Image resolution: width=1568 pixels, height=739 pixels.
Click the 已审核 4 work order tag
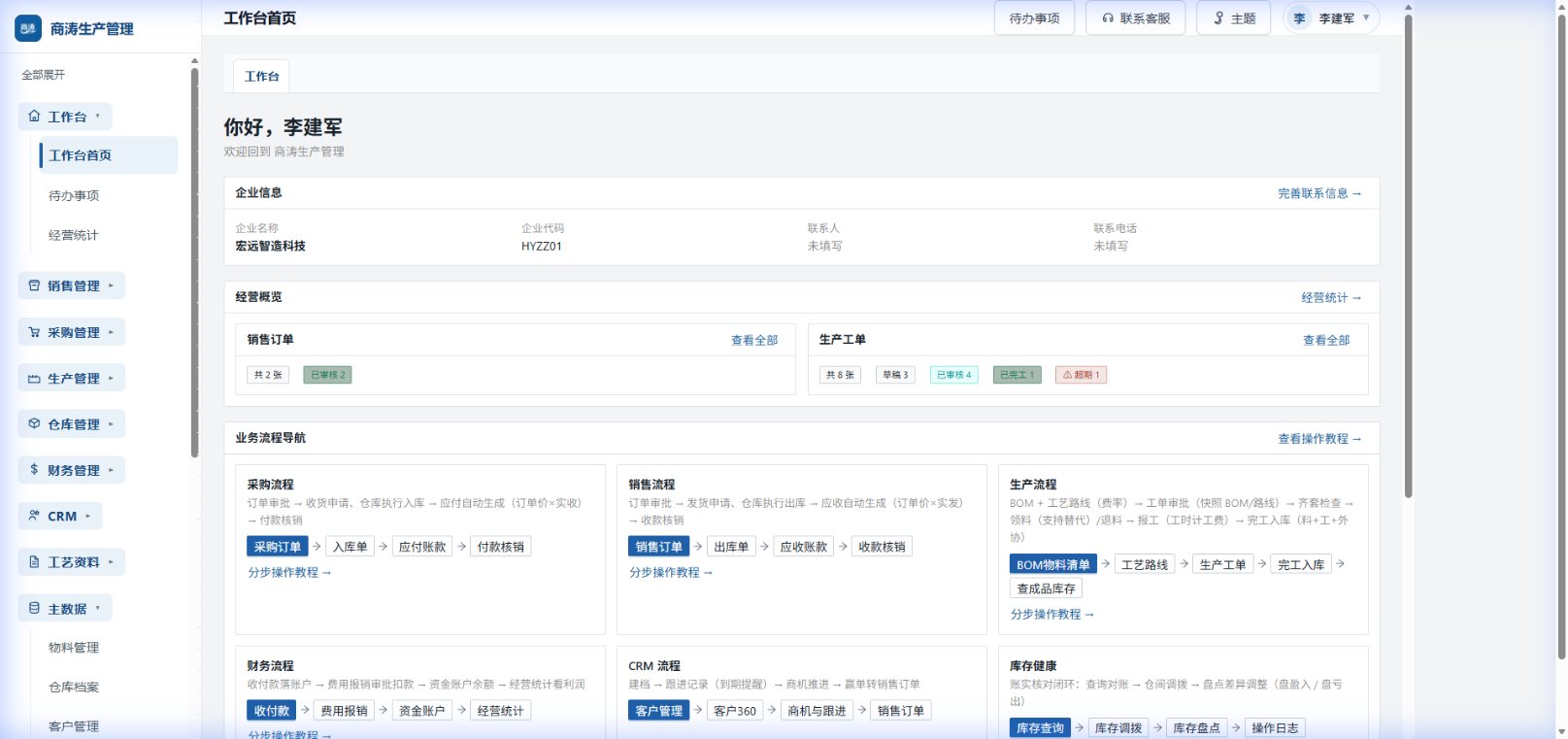[953, 375]
